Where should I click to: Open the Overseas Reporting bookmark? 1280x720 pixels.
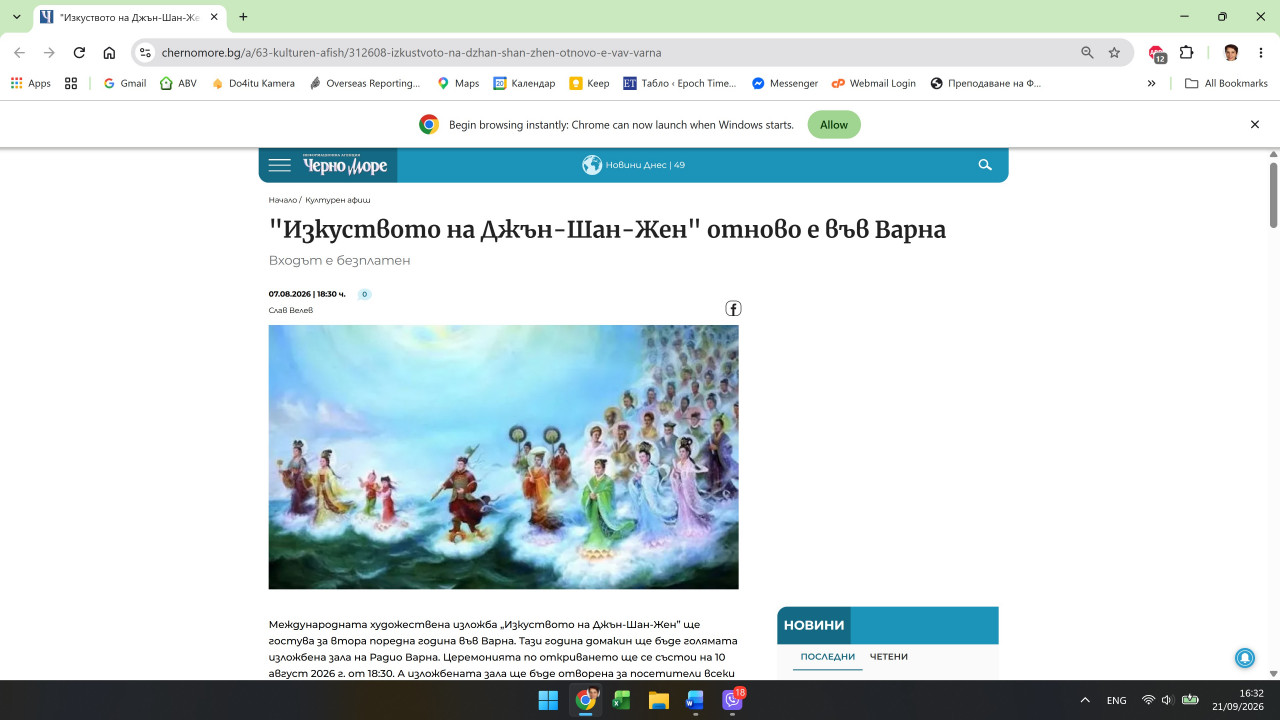tap(365, 83)
